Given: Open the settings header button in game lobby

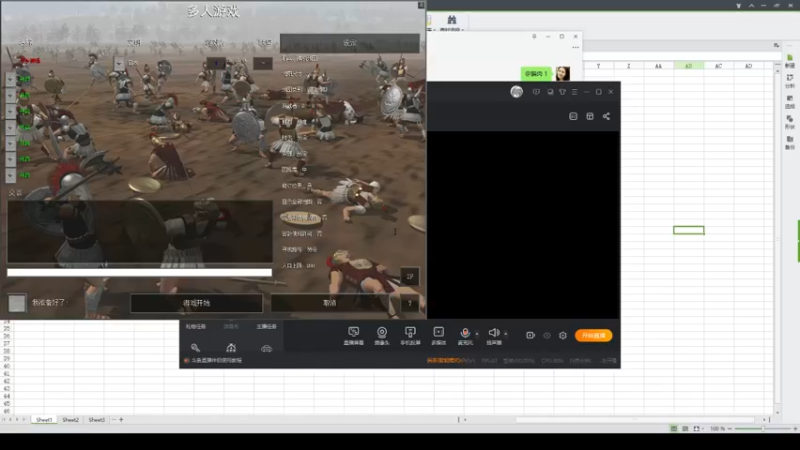Looking at the screenshot, I should coord(349,43).
